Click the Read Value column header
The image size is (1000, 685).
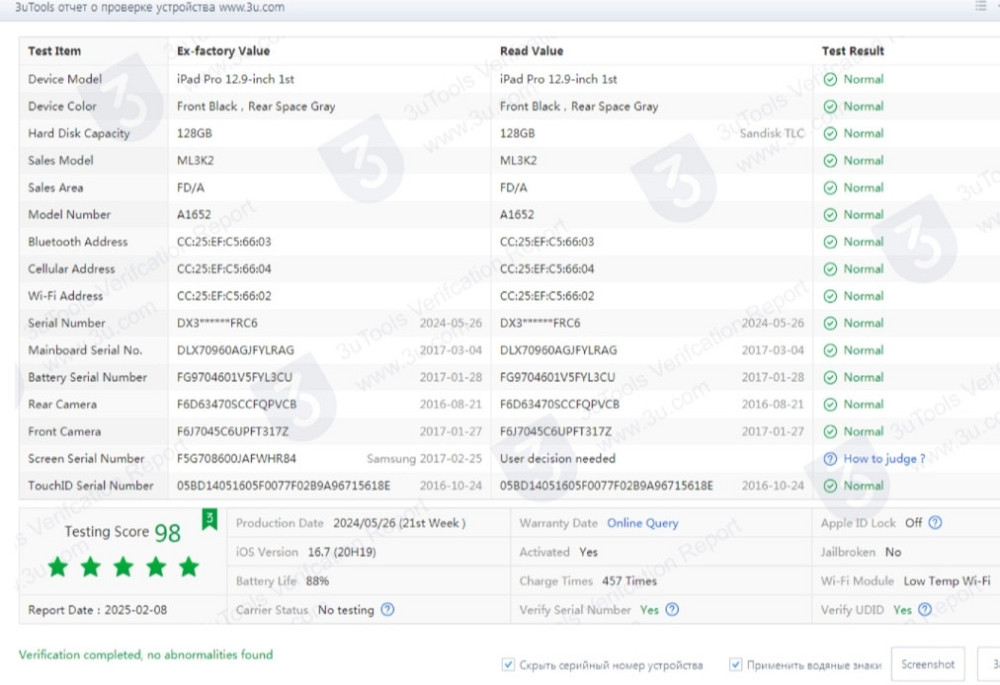[531, 51]
